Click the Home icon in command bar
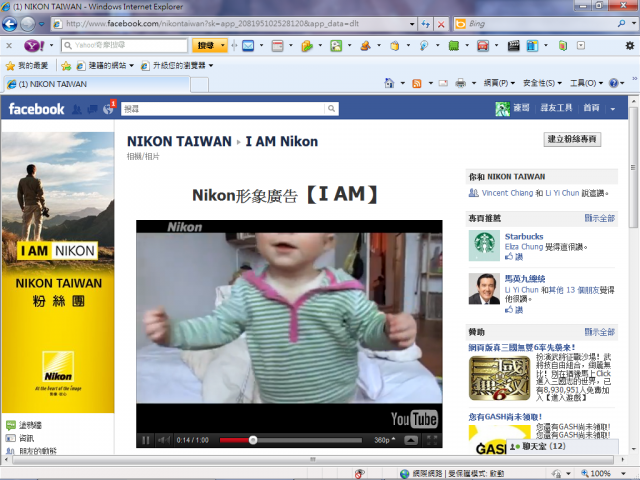 [x=389, y=83]
